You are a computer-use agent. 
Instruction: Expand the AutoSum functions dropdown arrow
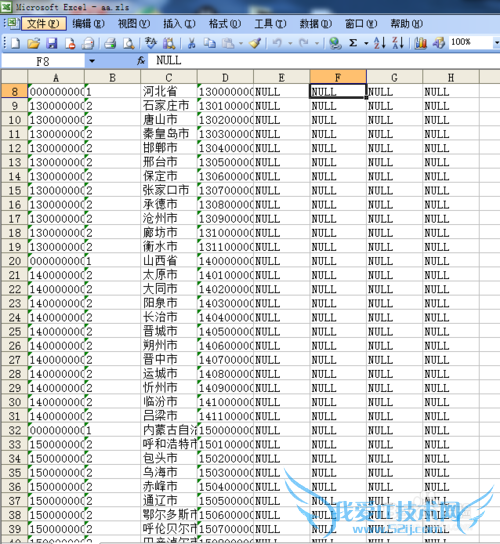pyautogui.click(x=366, y=43)
